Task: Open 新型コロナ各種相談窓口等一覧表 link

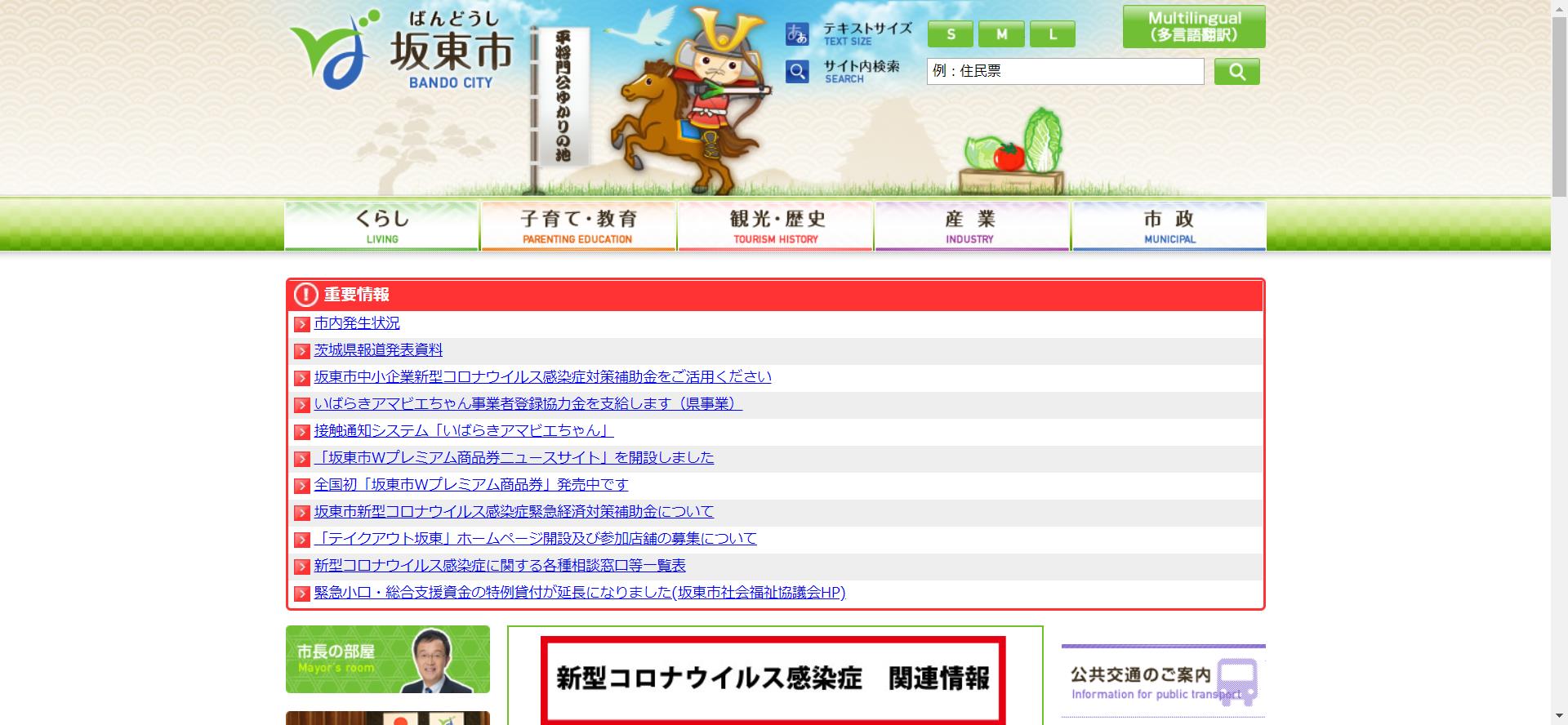Action: (x=500, y=566)
